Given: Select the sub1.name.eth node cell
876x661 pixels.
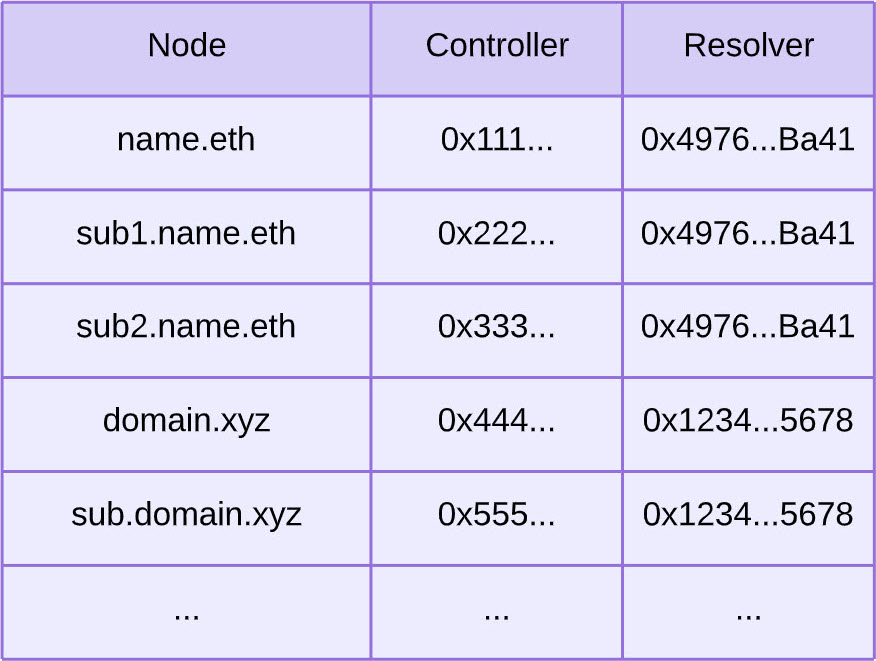Looking at the screenshot, I should tap(186, 234).
